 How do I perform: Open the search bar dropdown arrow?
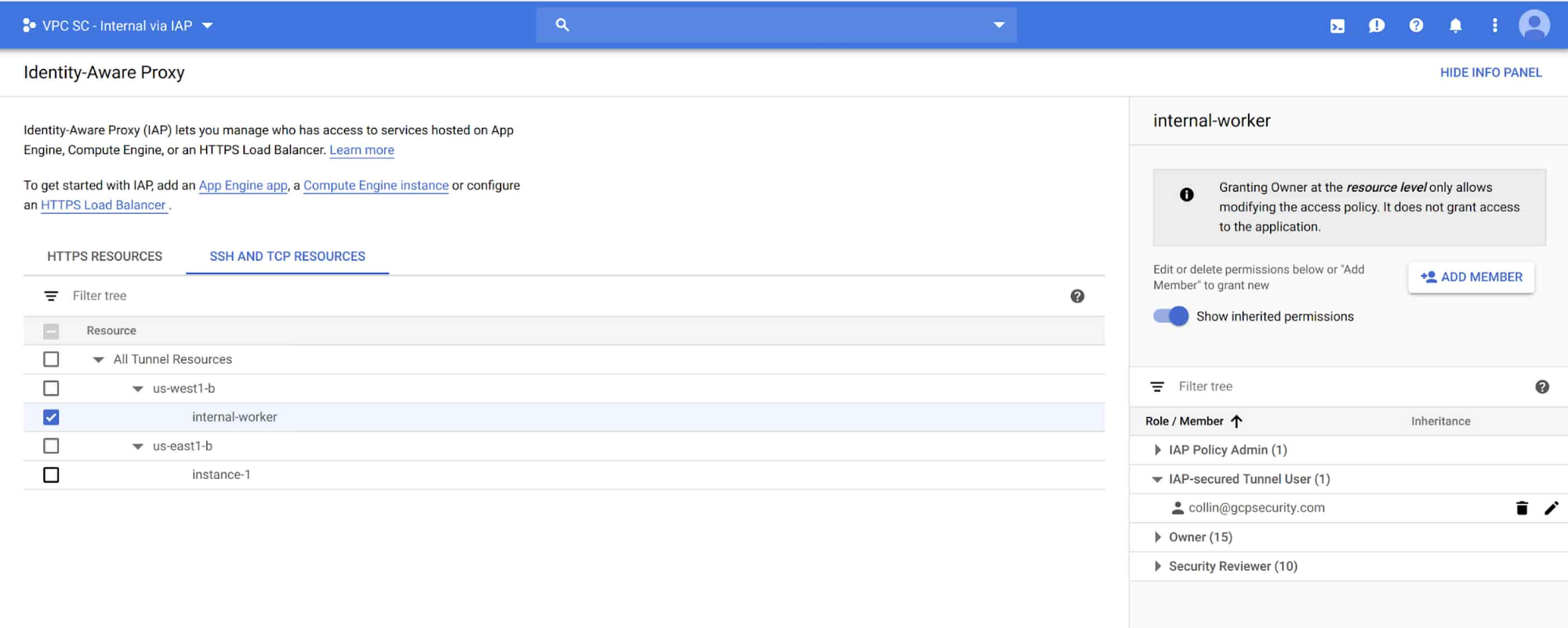pyautogui.click(x=999, y=25)
